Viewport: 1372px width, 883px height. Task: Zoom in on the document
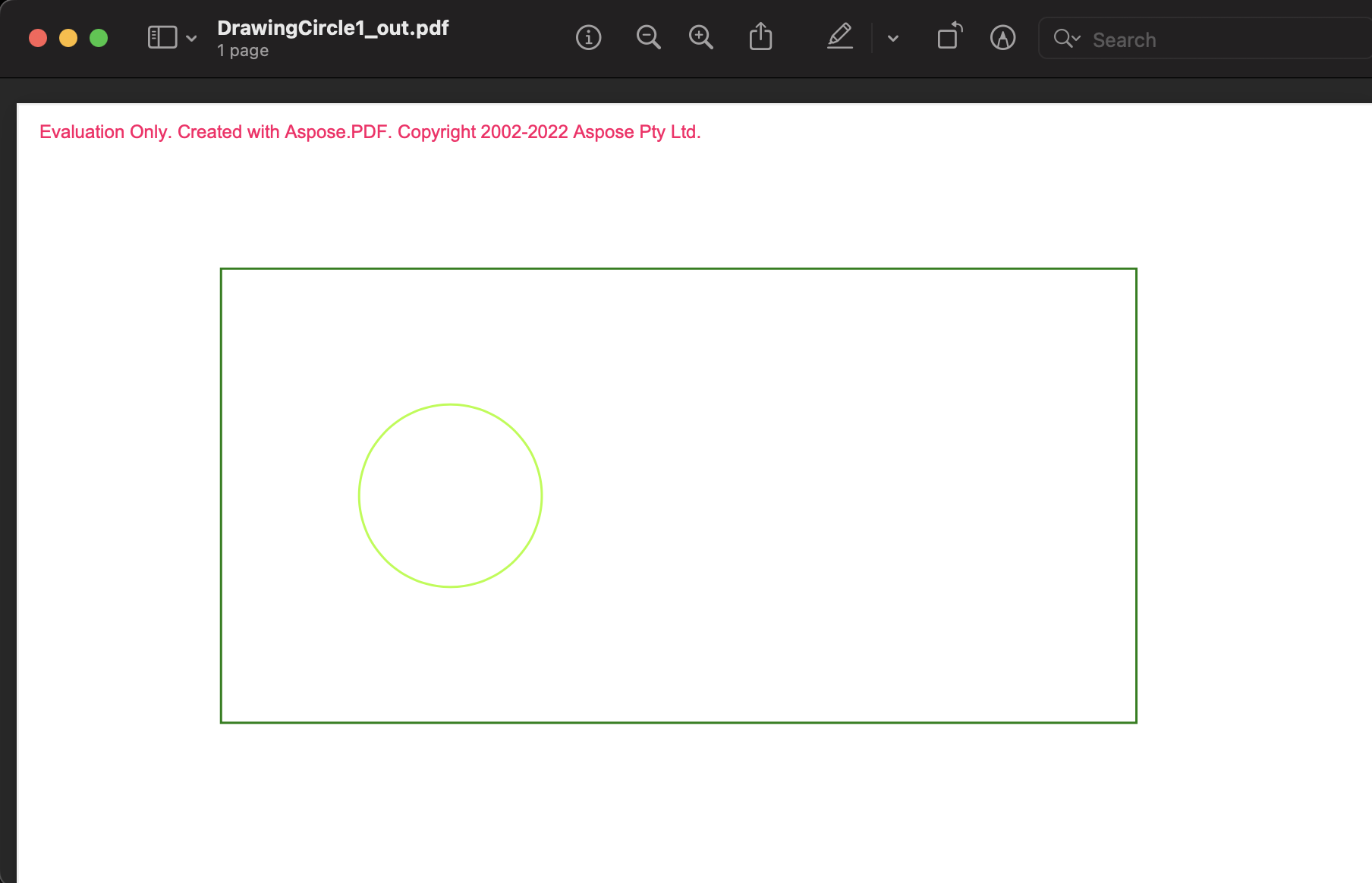coord(701,38)
